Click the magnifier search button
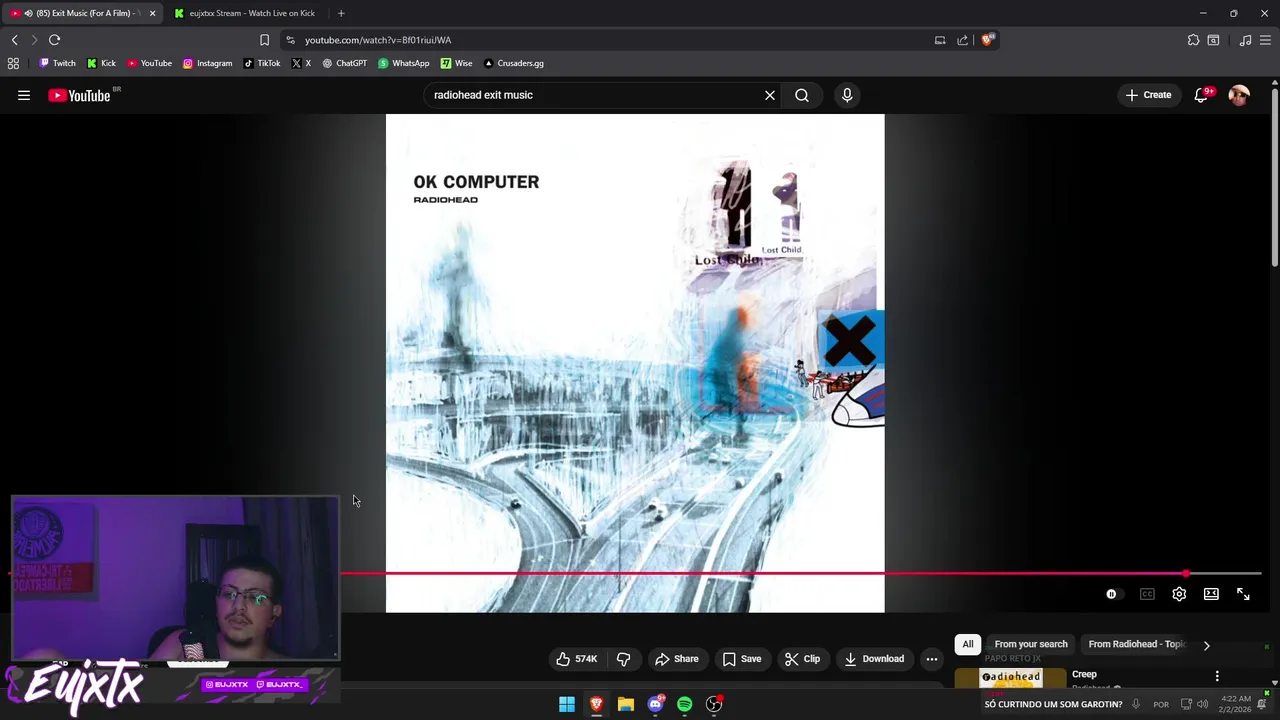This screenshot has width=1280, height=720. click(x=802, y=95)
